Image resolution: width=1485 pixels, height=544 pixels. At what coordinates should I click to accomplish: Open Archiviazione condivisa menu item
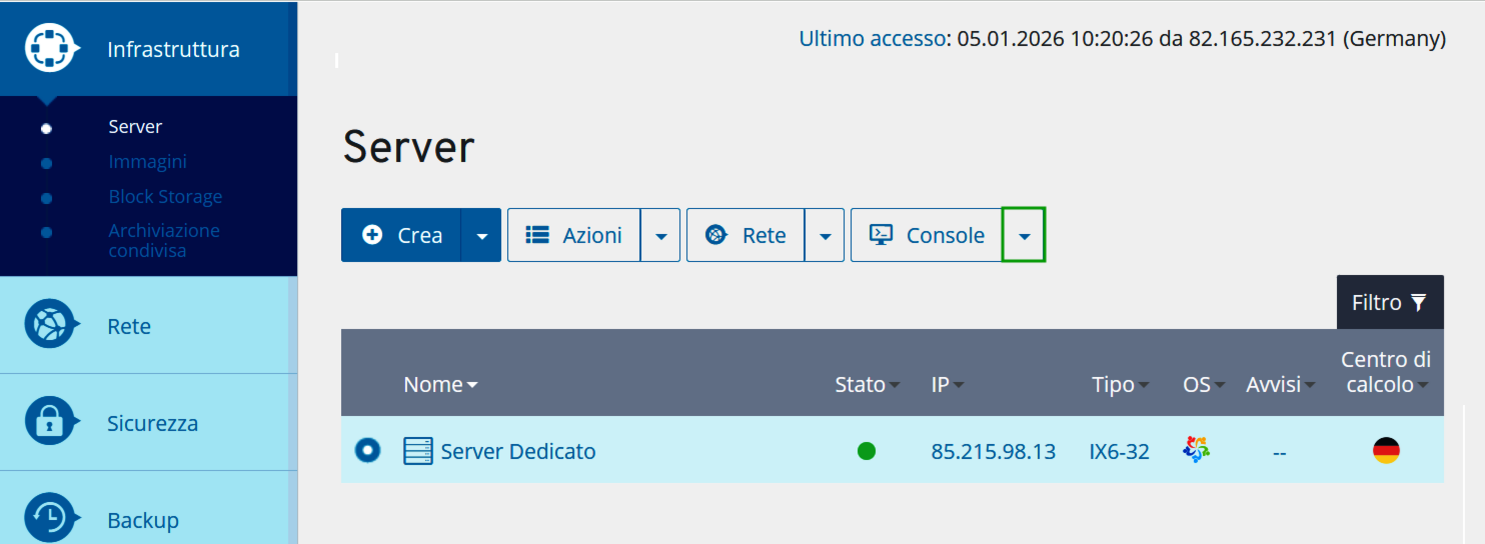pyautogui.click(x=164, y=240)
